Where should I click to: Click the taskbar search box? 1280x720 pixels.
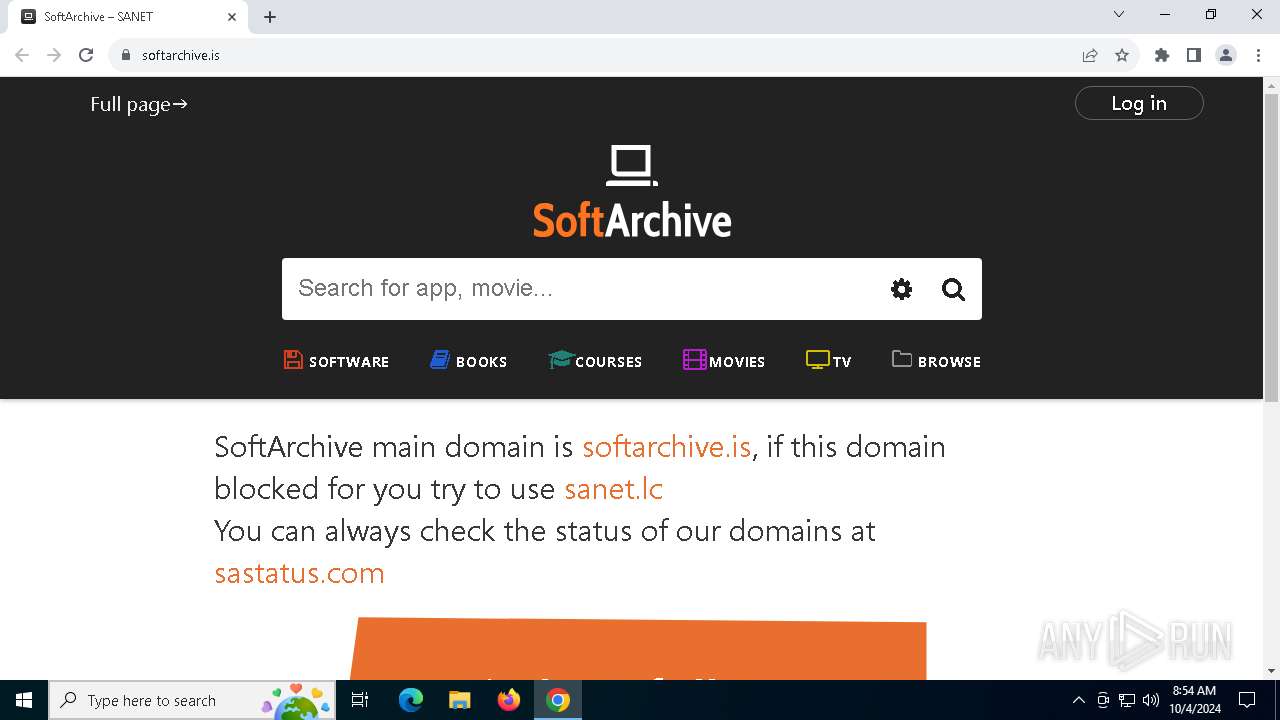pyautogui.click(x=192, y=700)
